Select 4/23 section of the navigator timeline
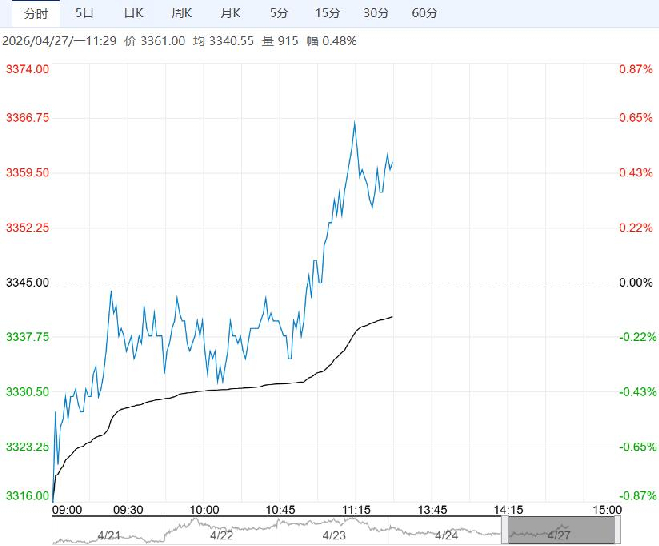Screen dimensions: 659x546 tap(334, 535)
